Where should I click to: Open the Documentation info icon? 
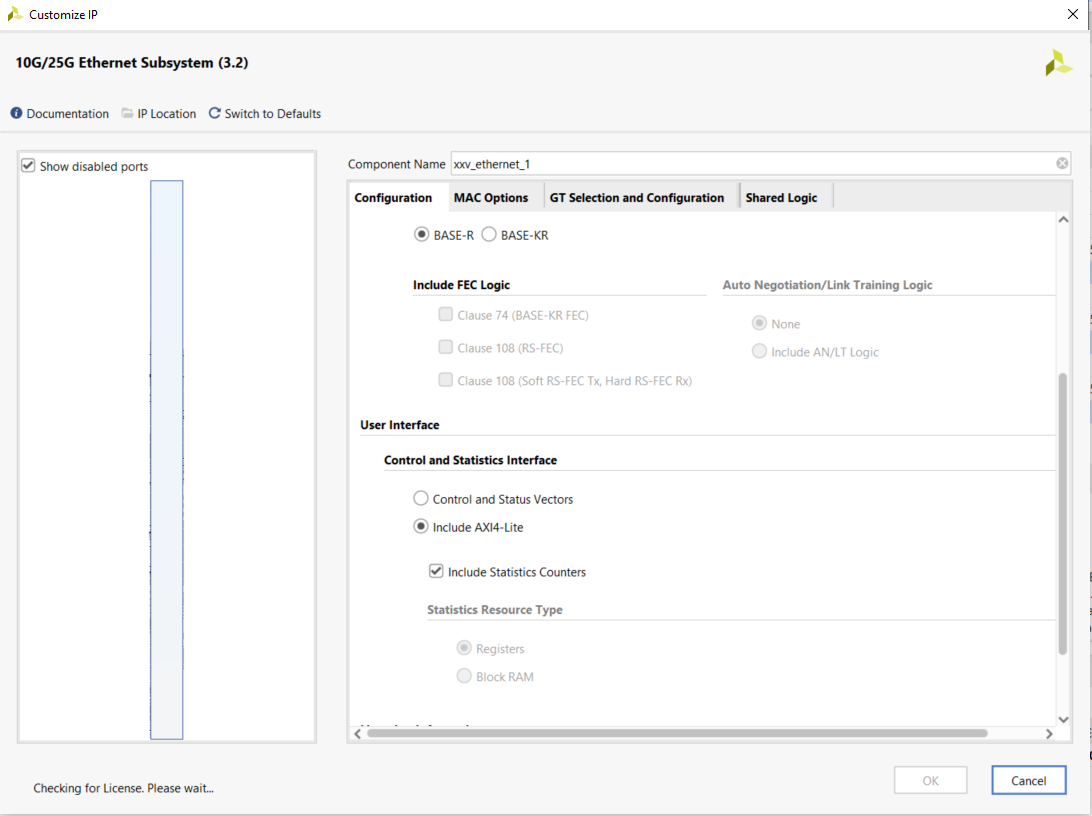tap(16, 113)
